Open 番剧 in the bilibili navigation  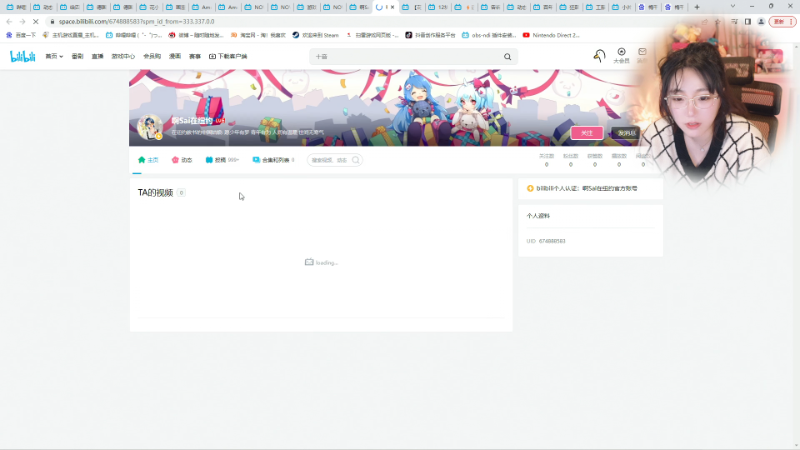[77, 56]
